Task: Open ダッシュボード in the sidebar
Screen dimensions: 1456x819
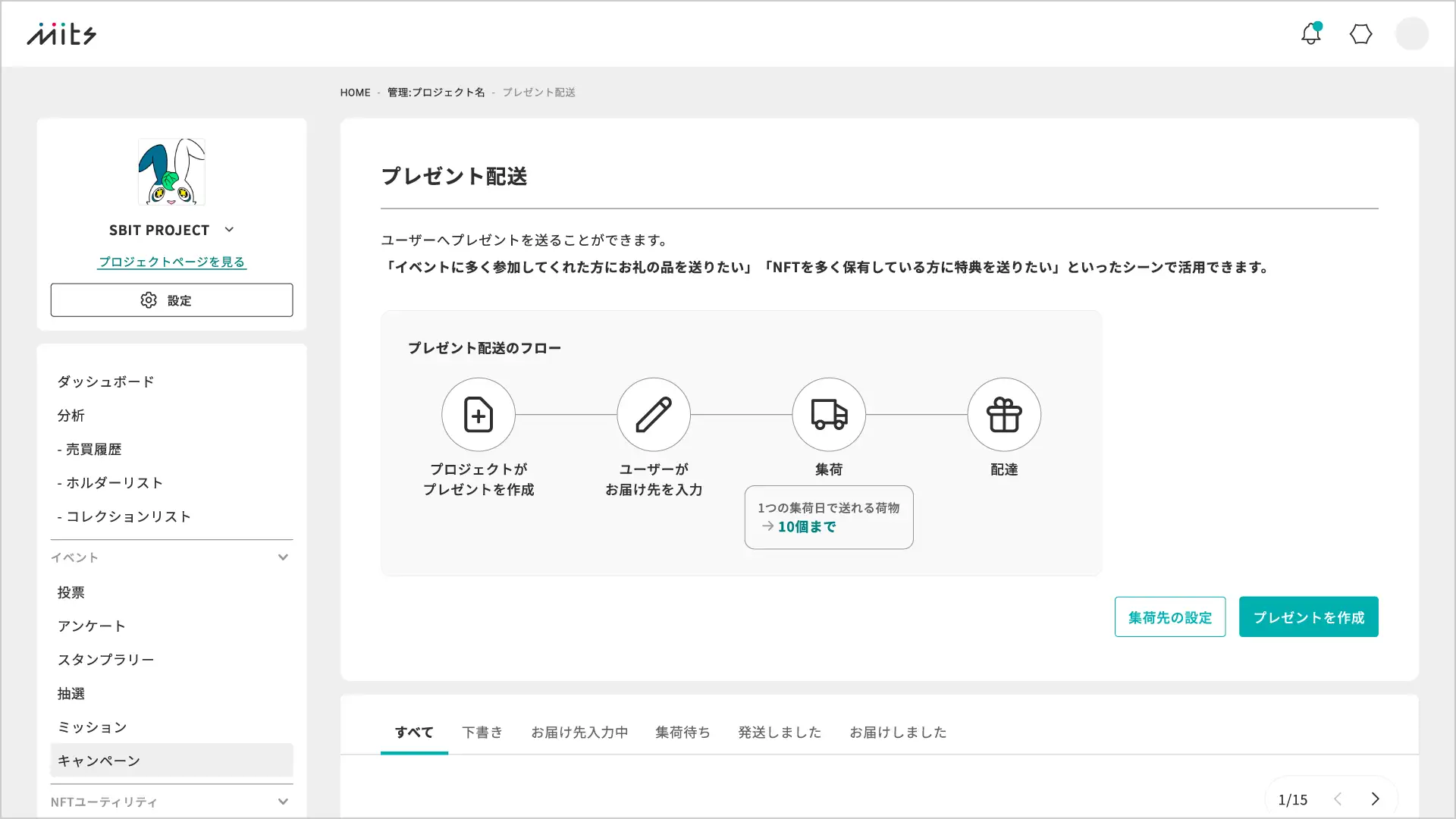Action: tap(105, 381)
